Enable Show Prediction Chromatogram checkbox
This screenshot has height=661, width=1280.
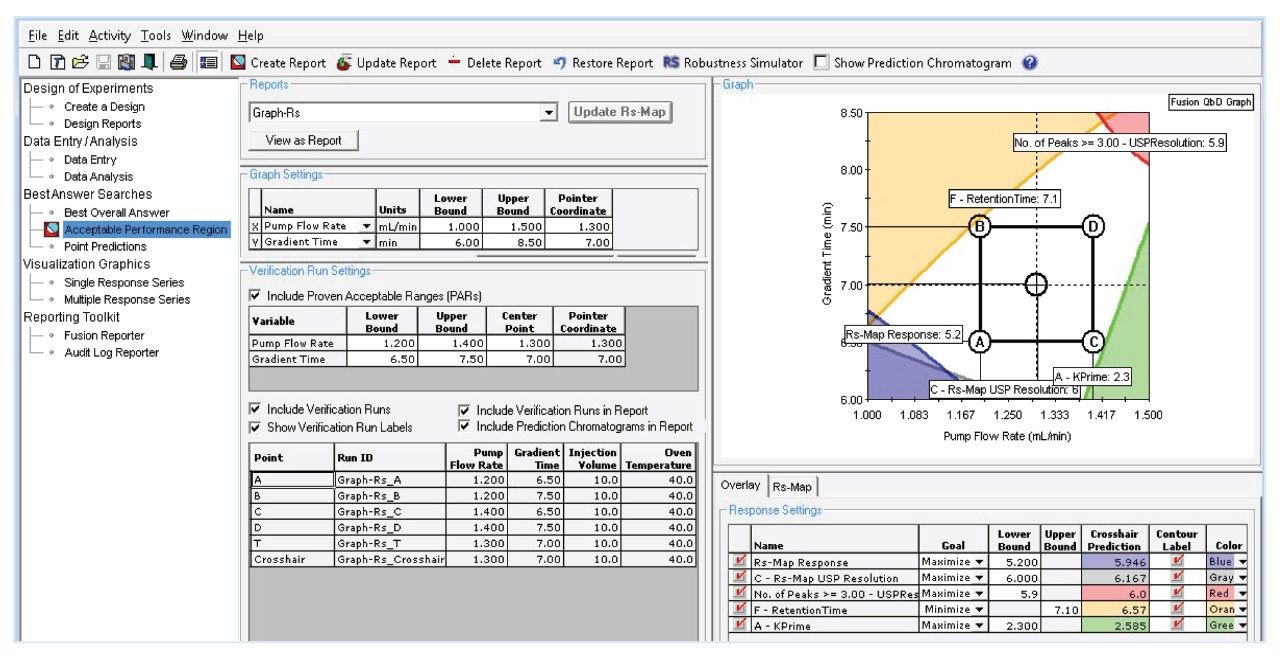coord(821,63)
